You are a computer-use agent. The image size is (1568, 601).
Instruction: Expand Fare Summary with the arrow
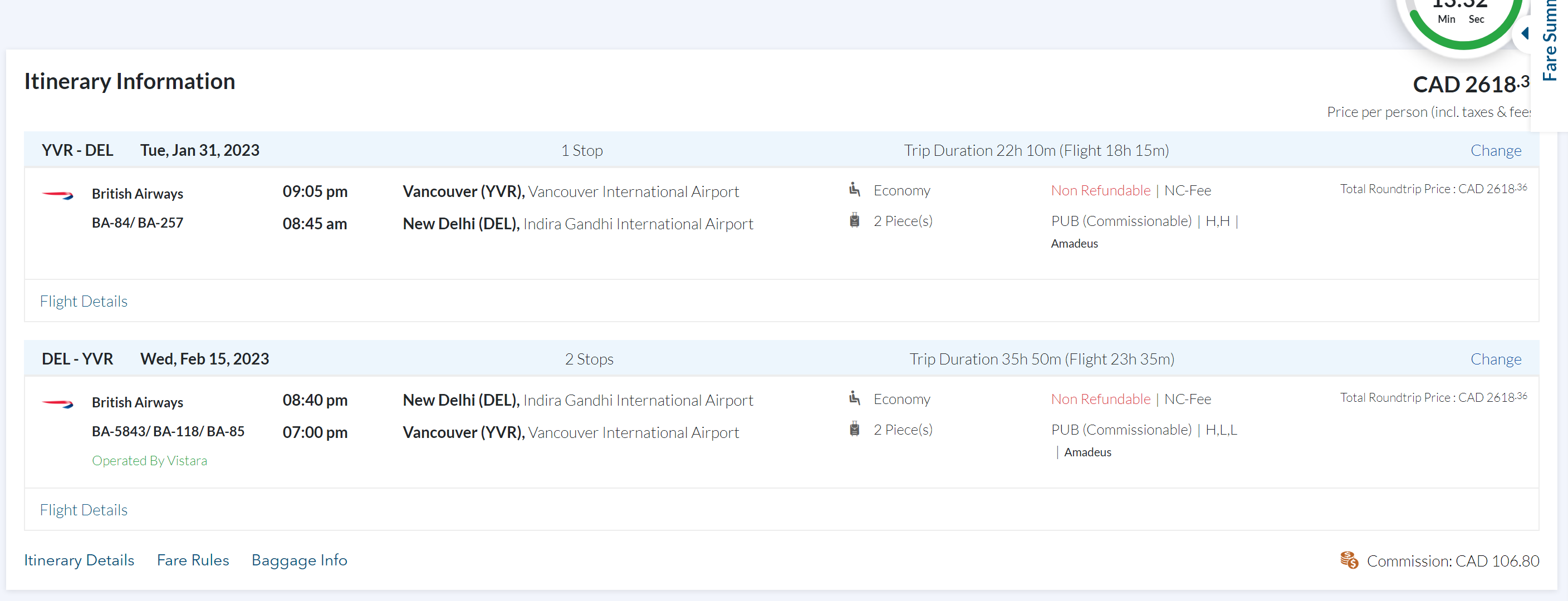coord(1525,33)
